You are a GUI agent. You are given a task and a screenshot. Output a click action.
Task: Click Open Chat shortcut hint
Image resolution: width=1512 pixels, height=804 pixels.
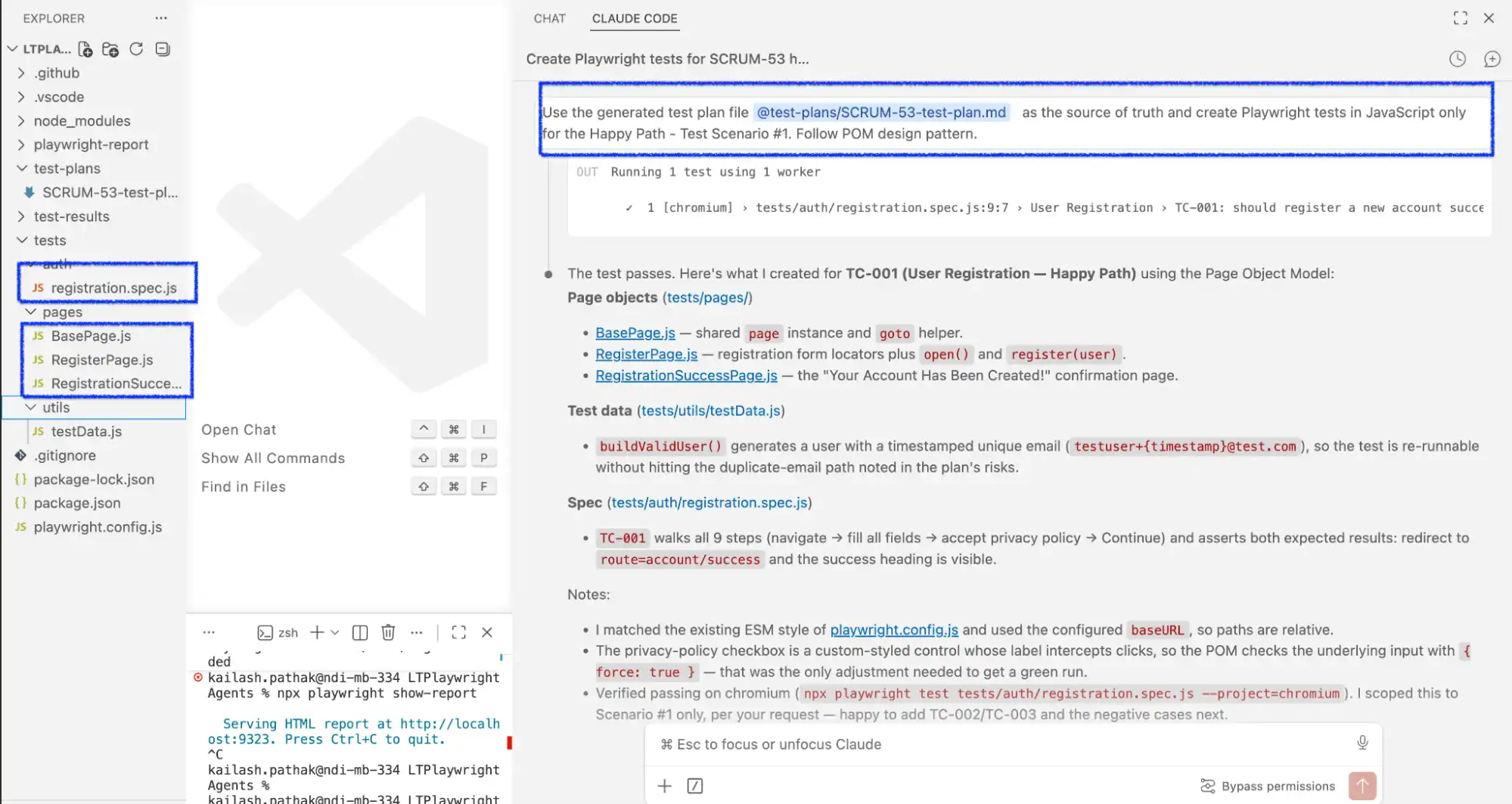point(239,430)
